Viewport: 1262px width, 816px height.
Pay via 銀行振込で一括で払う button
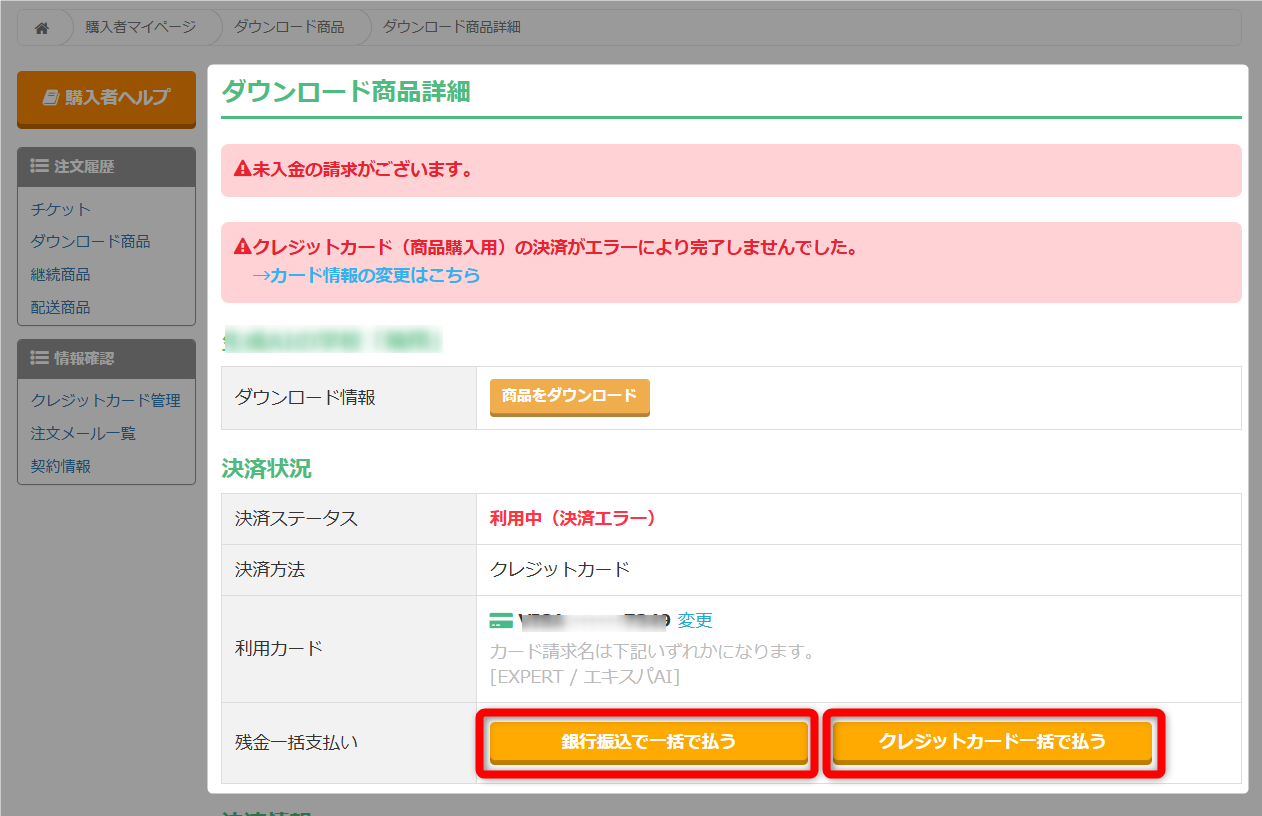pyautogui.click(x=648, y=742)
